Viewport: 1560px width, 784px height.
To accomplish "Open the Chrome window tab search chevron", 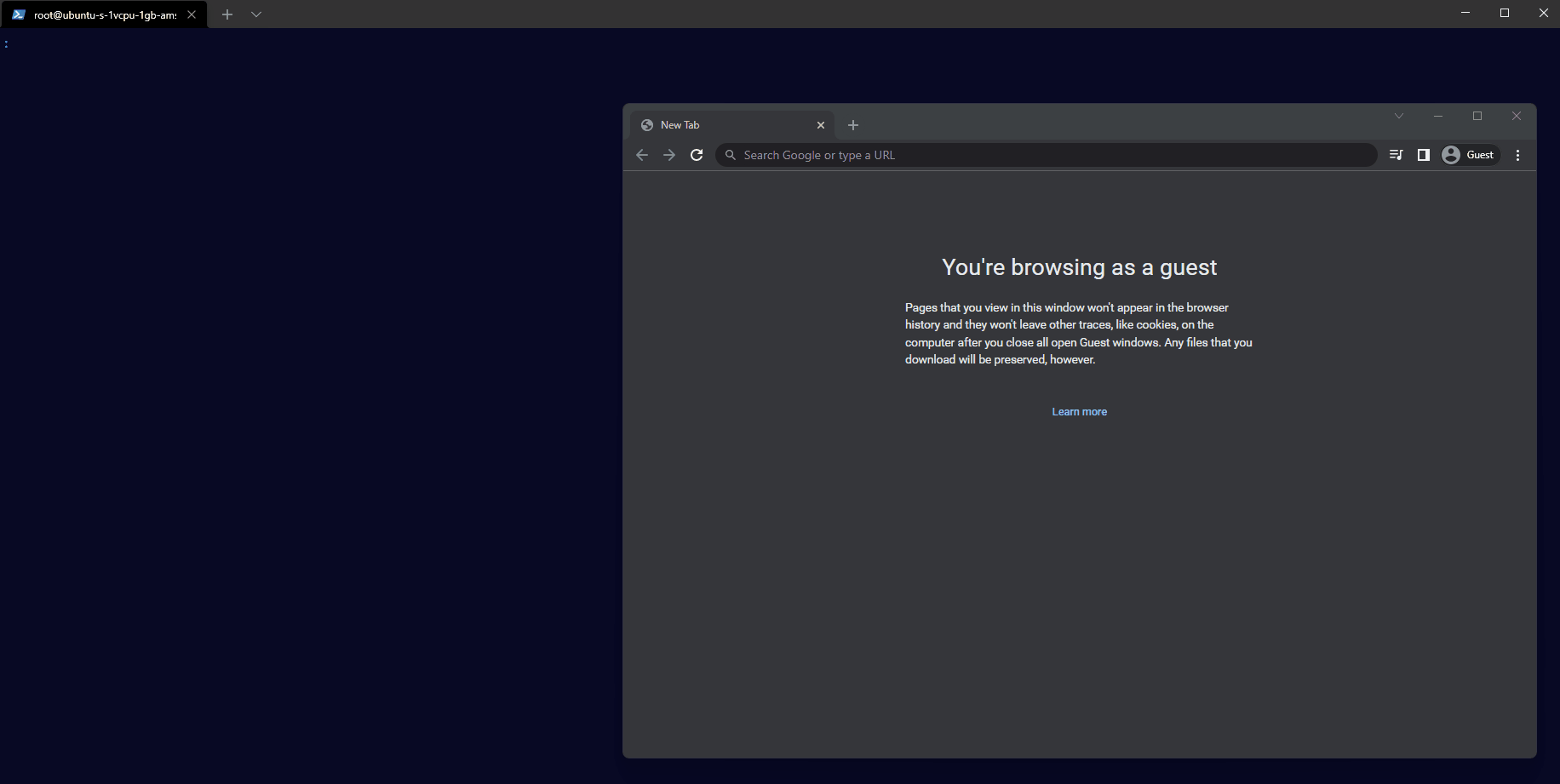I will (1399, 116).
